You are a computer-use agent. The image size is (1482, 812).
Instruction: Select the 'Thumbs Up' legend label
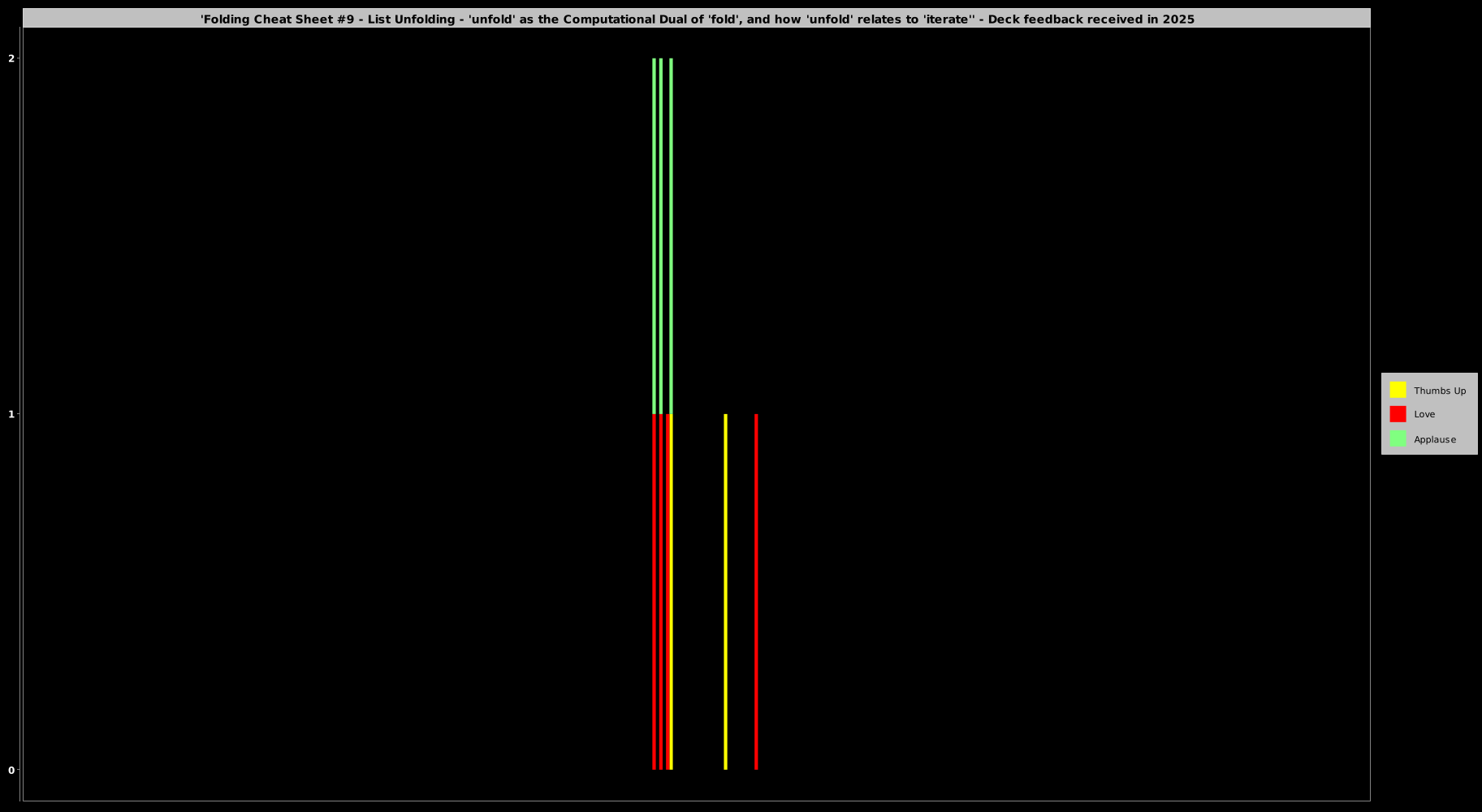click(x=1439, y=391)
